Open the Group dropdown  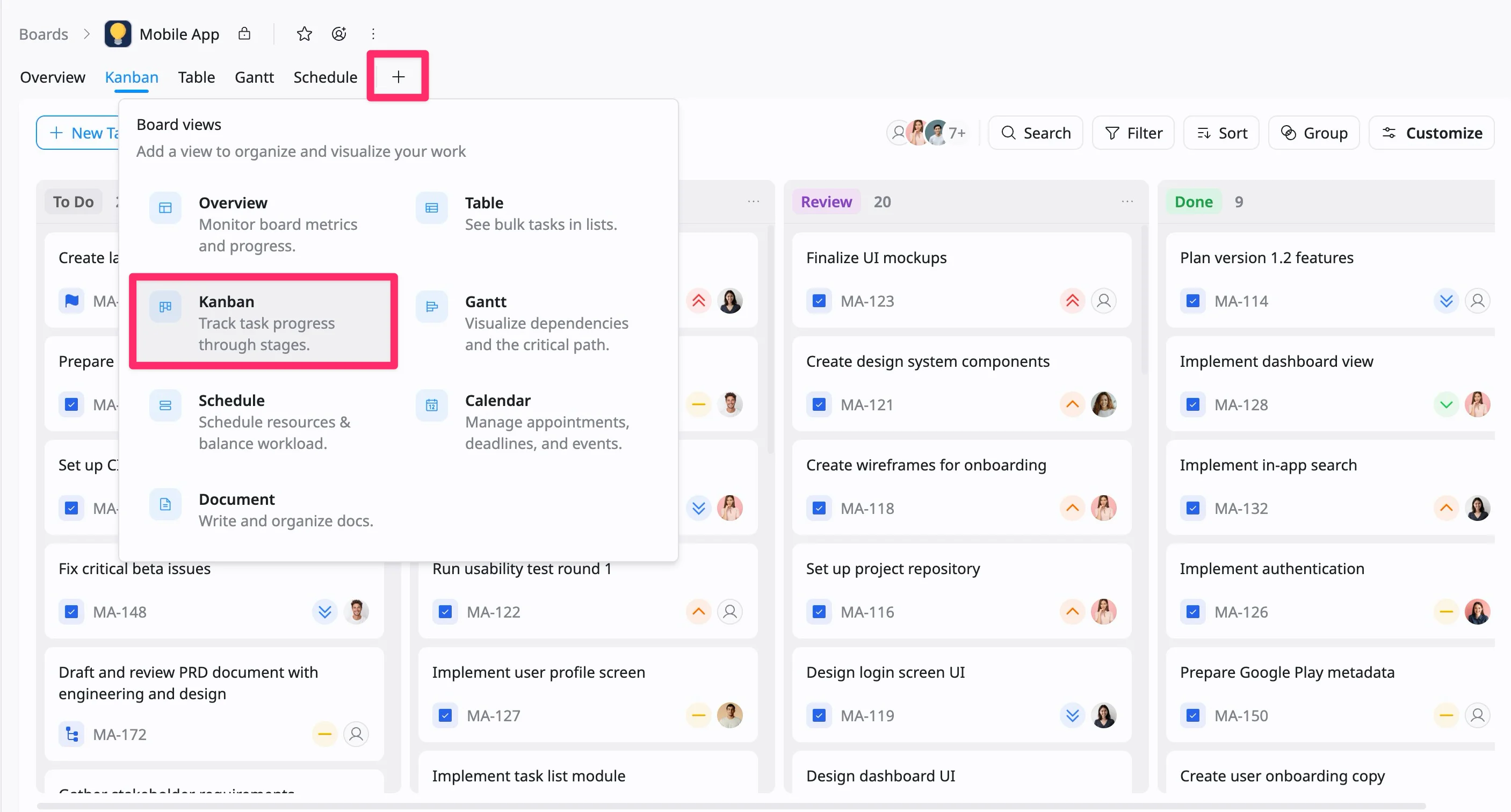click(1313, 133)
